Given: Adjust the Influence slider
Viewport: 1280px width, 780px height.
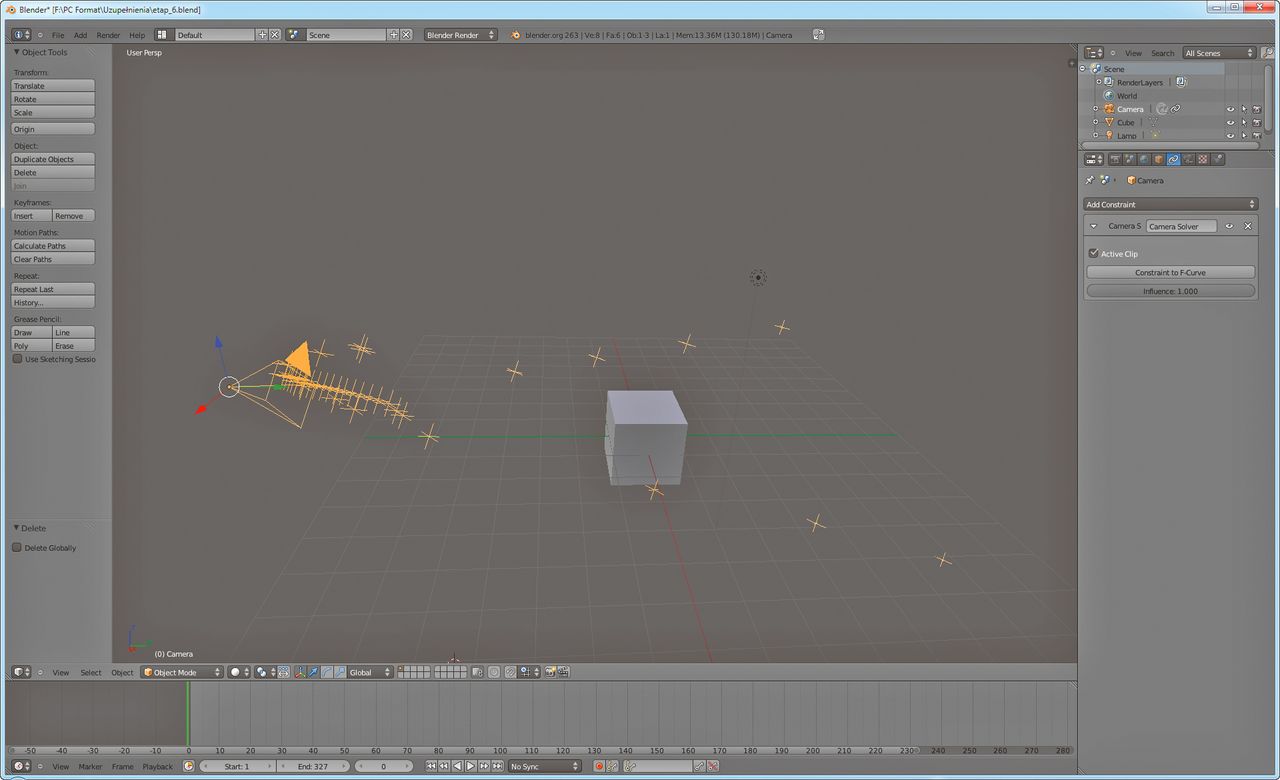Looking at the screenshot, I should 1171,291.
